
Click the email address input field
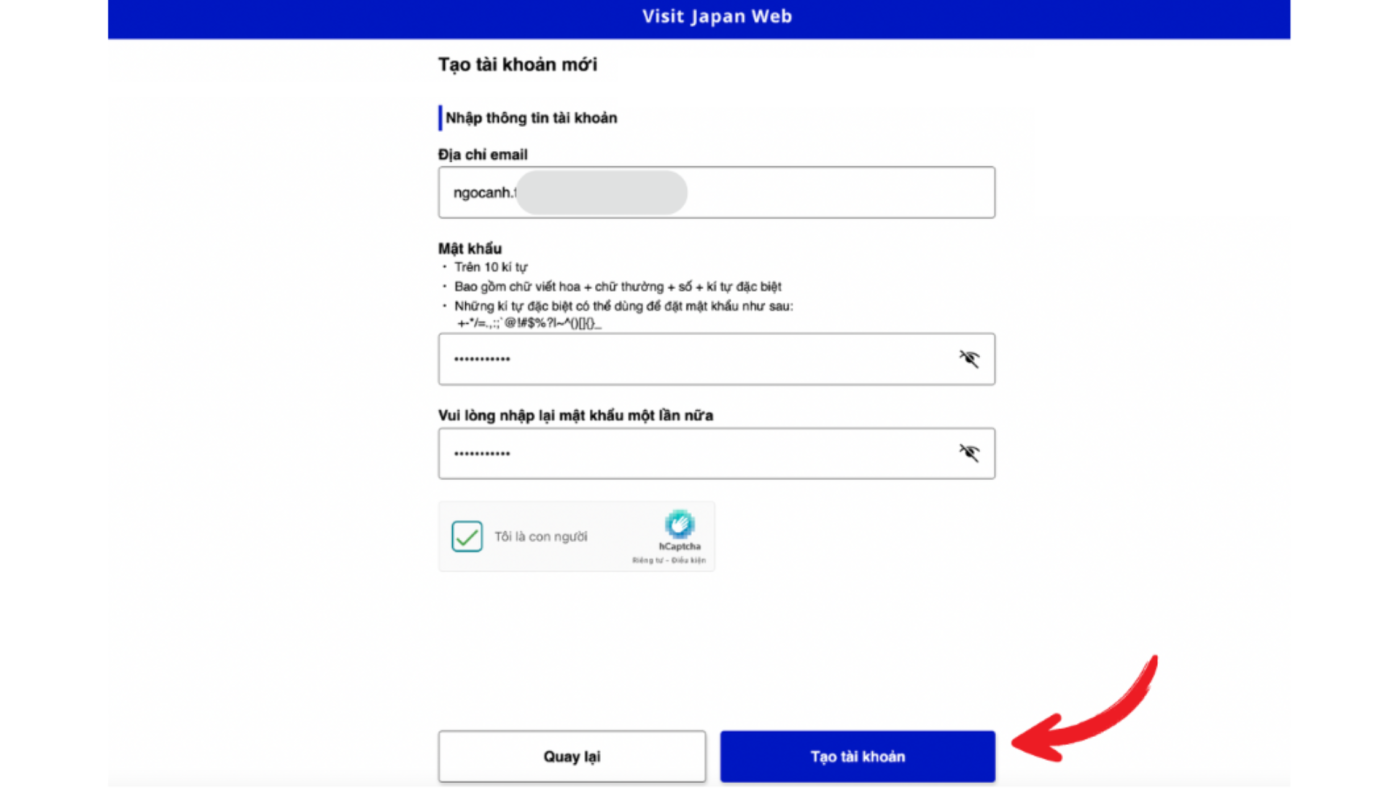click(x=716, y=192)
